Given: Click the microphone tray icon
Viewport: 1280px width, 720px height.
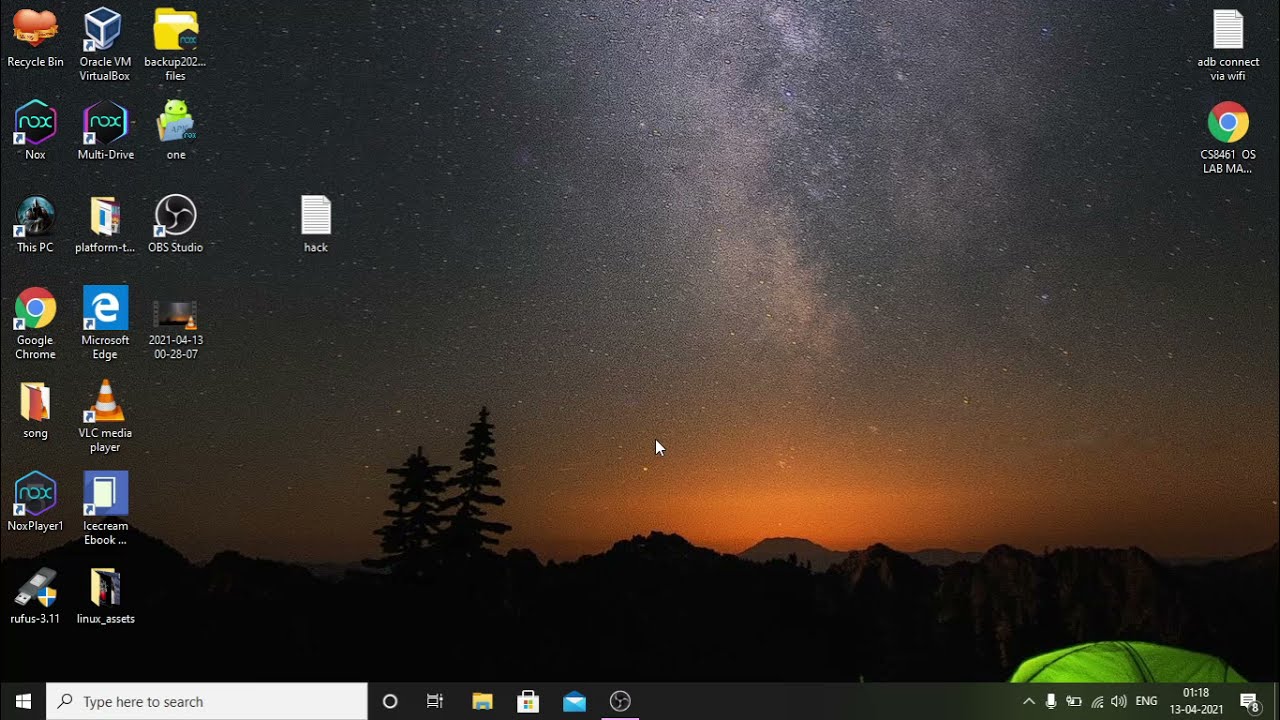Looking at the screenshot, I should coord(1051,701).
